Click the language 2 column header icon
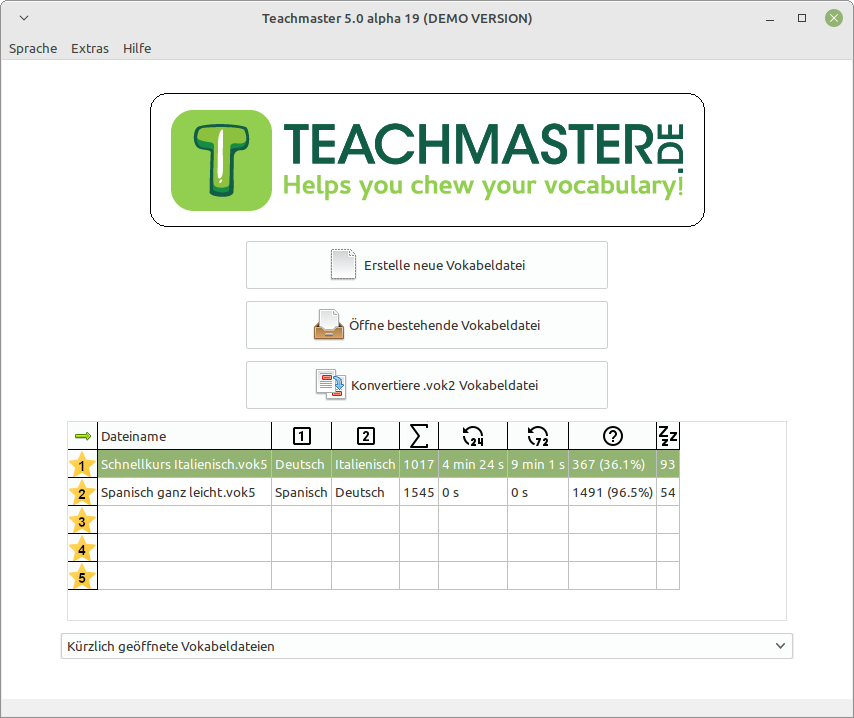854x718 pixels. click(x=365, y=436)
